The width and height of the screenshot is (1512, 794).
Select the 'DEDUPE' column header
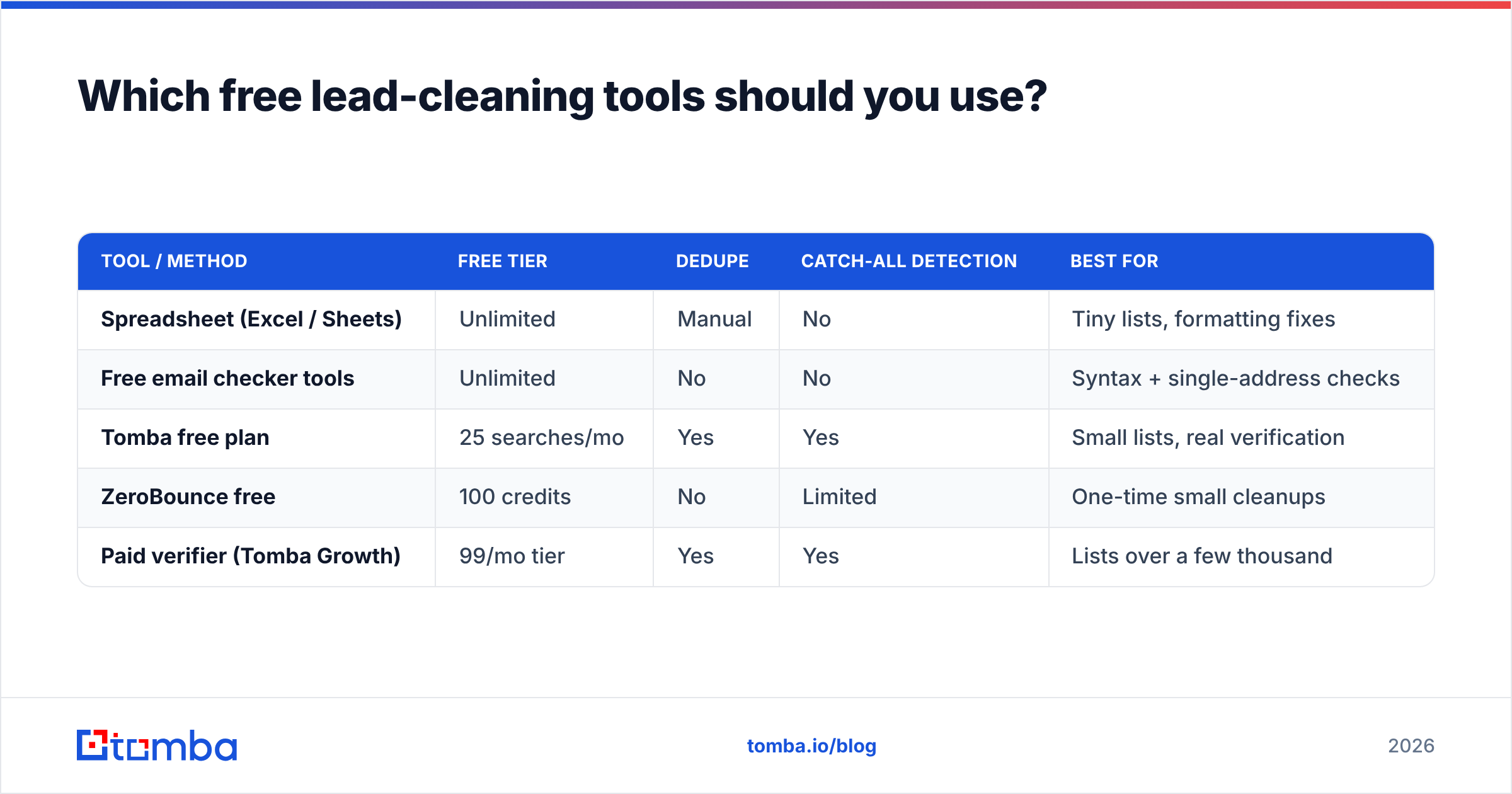pyautogui.click(x=713, y=261)
